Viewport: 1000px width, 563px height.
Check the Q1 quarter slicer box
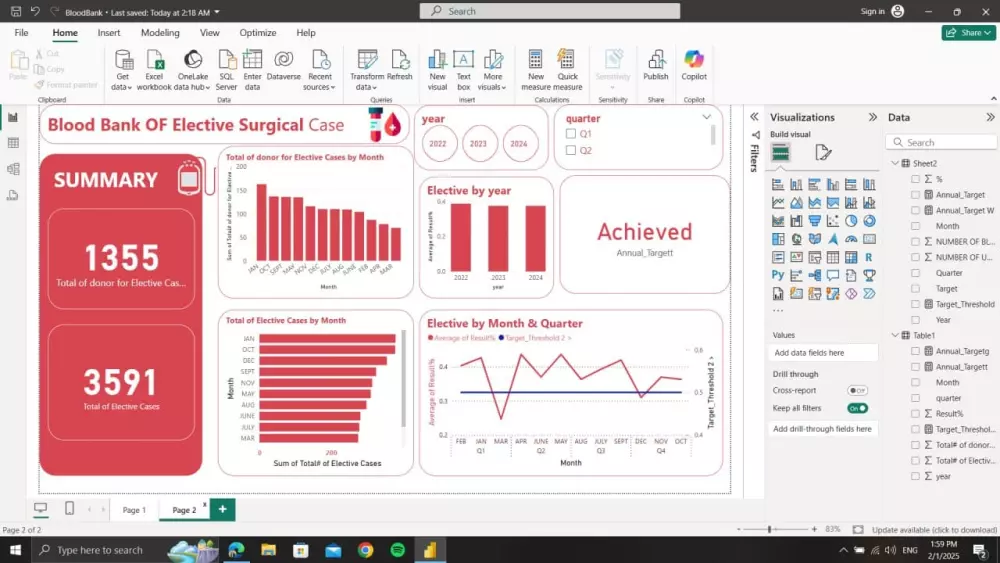click(x=571, y=134)
